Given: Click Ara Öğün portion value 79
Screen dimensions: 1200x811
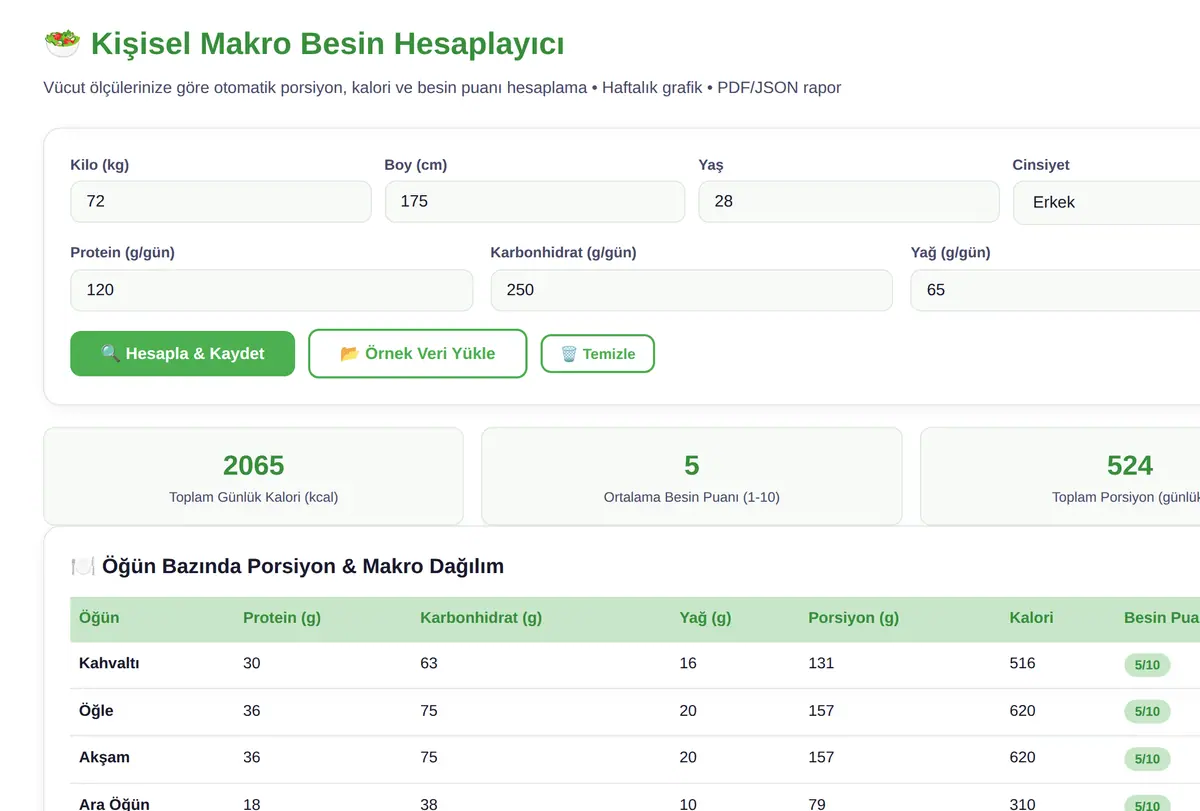Looking at the screenshot, I should 817,804.
